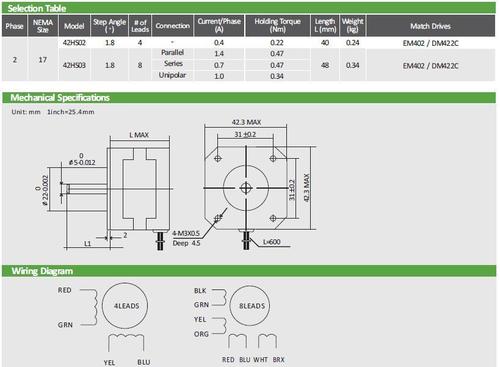The image size is (500, 367).
Task: Click the horizontal "42.3 MAX" dimension label
Action: click(x=246, y=122)
